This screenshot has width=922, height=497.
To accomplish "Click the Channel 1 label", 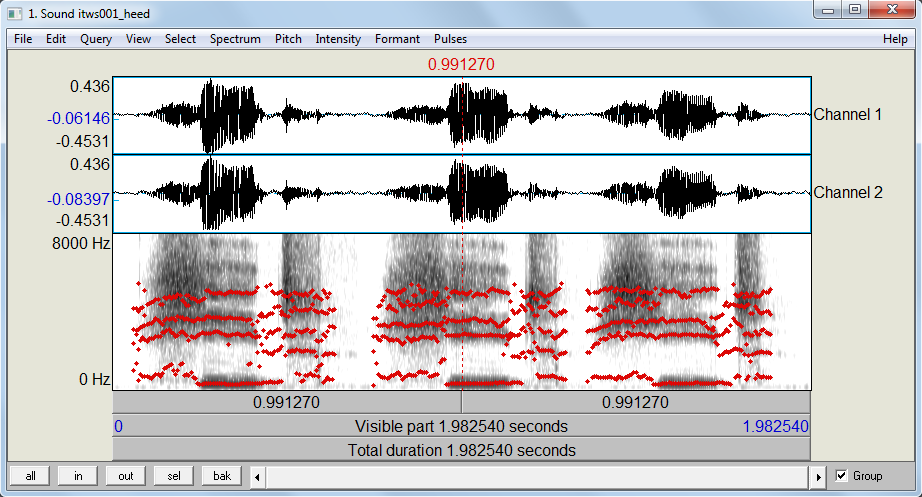I will tap(847, 114).
